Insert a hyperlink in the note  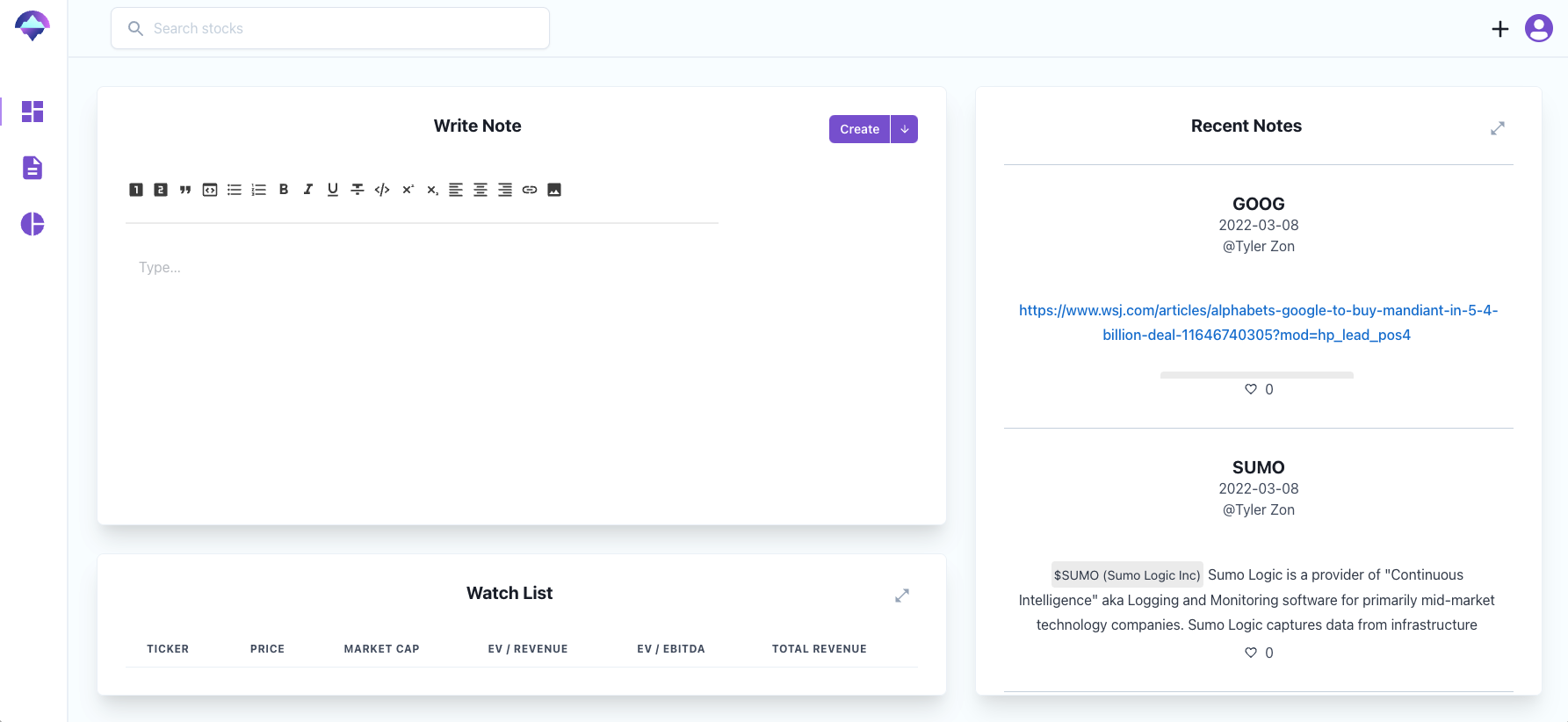click(x=530, y=190)
